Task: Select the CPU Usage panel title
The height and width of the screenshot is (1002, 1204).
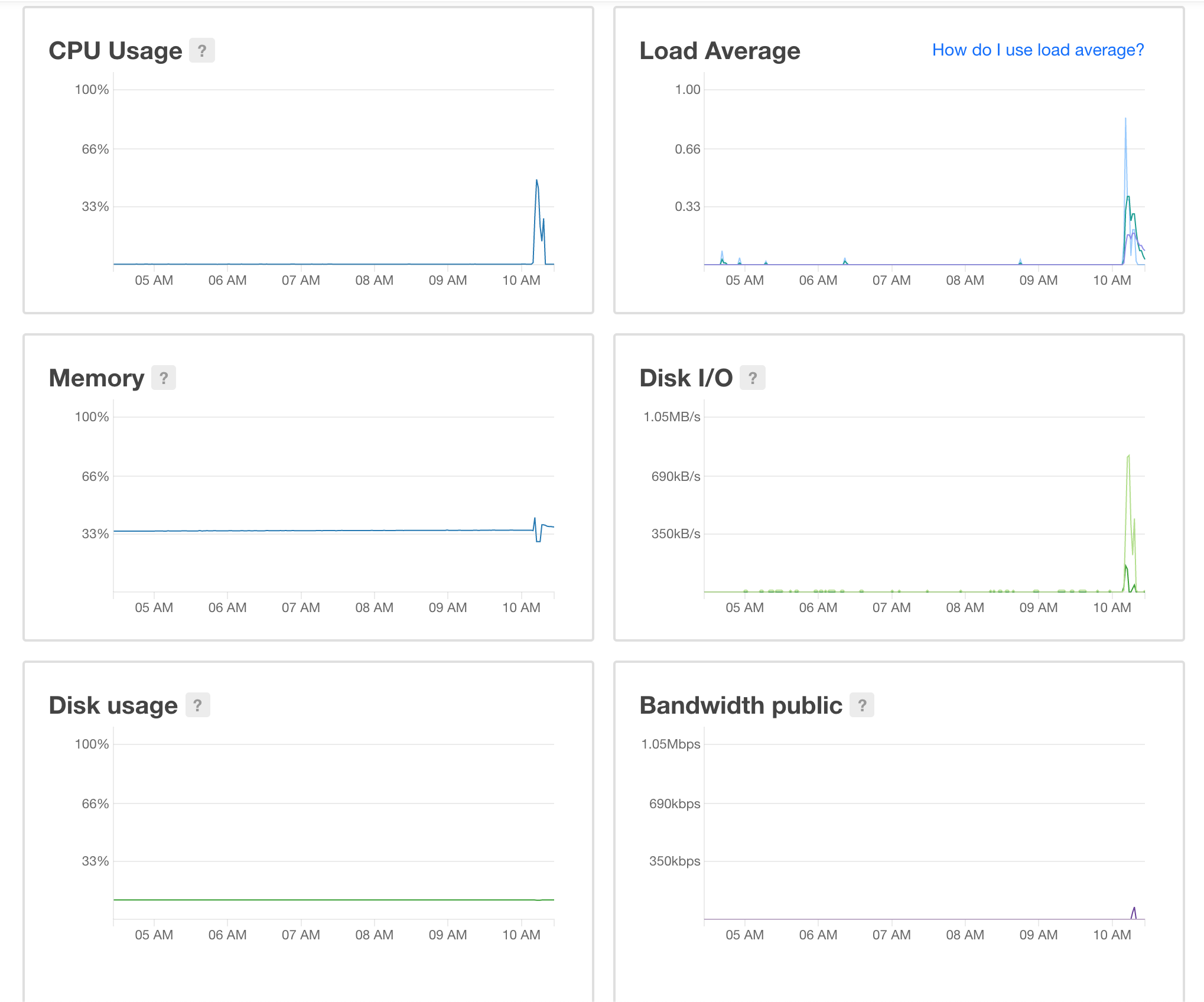Action: 115,50
